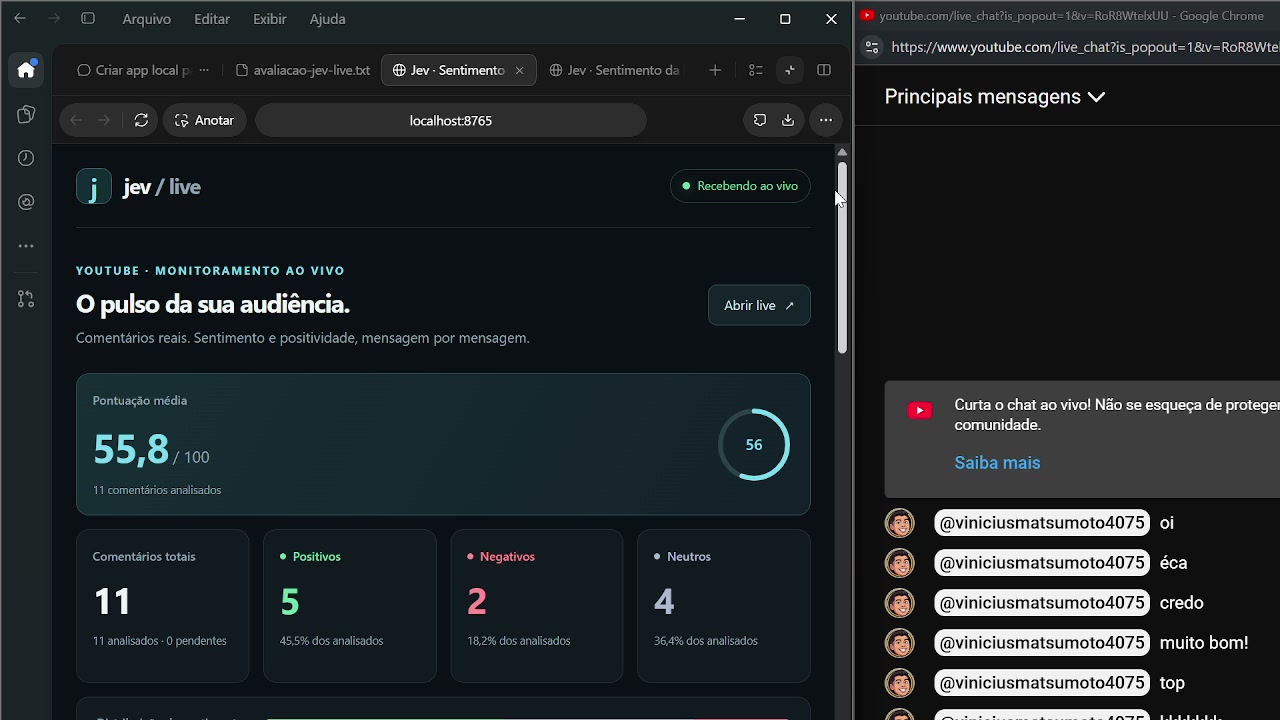Click the download icon in preview toolbar
1280x720 pixels.
pyautogui.click(x=788, y=120)
